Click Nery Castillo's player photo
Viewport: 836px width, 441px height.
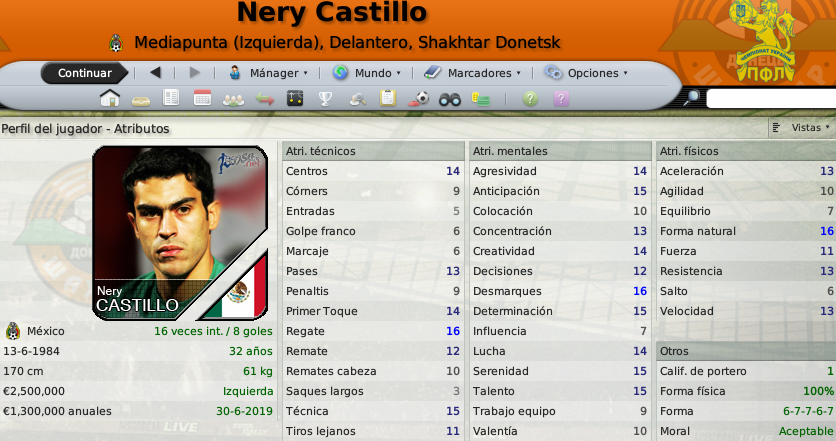tap(180, 233)
